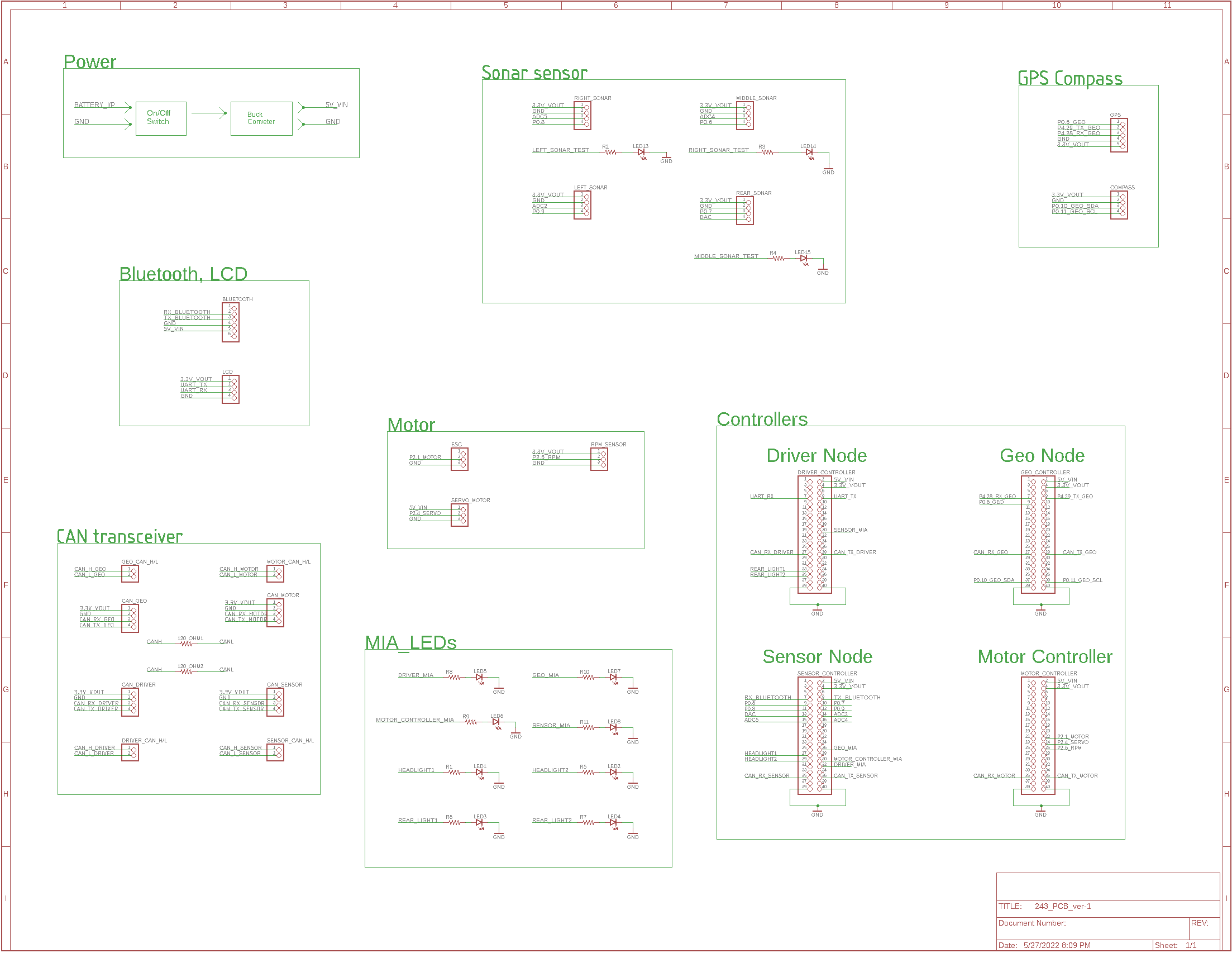Click the Sonar sensor section title

click(x=534, y=73)
